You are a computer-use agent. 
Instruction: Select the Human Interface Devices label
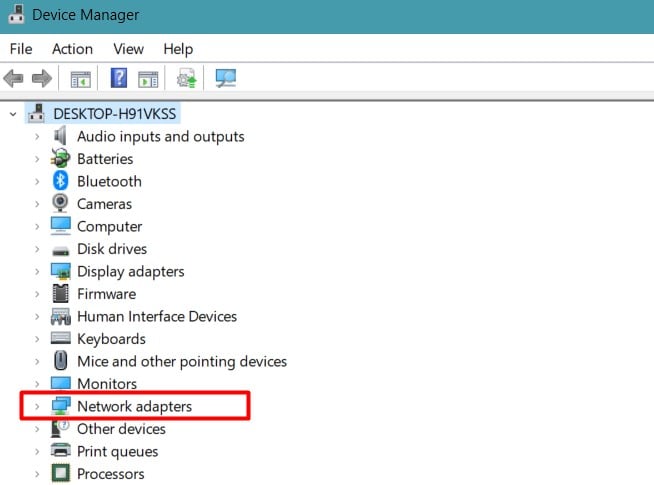(157, 316)
